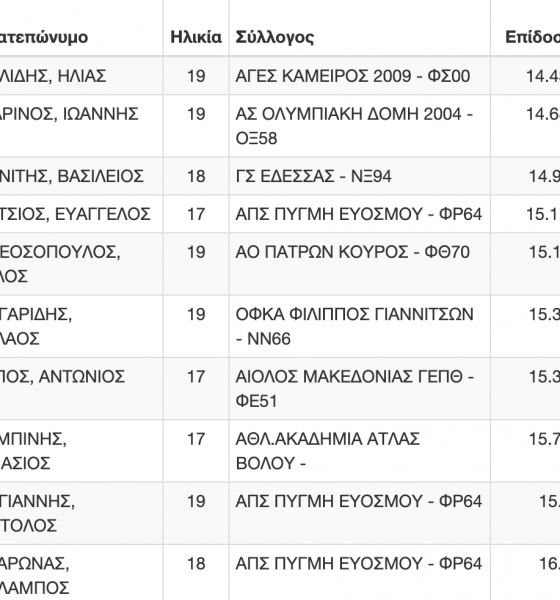Viewport: 560px width, 600px height.
Task: Click age 18 in ΕΔΕΣΣΑΣ row
Action: [x=196, y=176]
